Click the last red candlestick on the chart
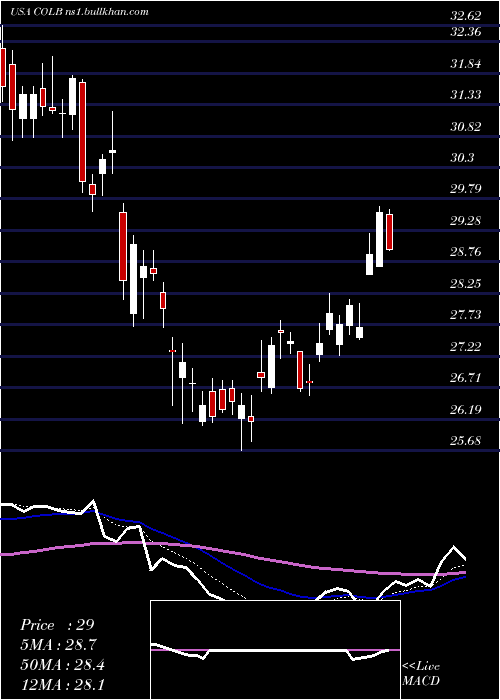This screenshot has height=700, width=500. click(389, 231)
